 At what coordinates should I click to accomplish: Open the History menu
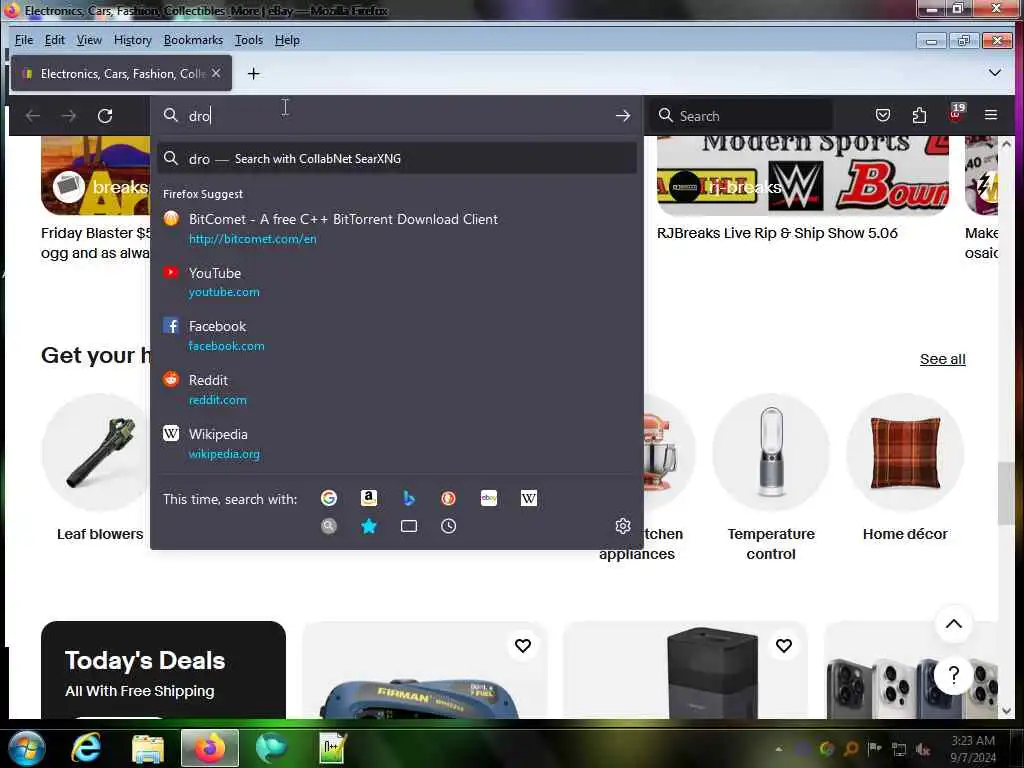pos(133,40)
